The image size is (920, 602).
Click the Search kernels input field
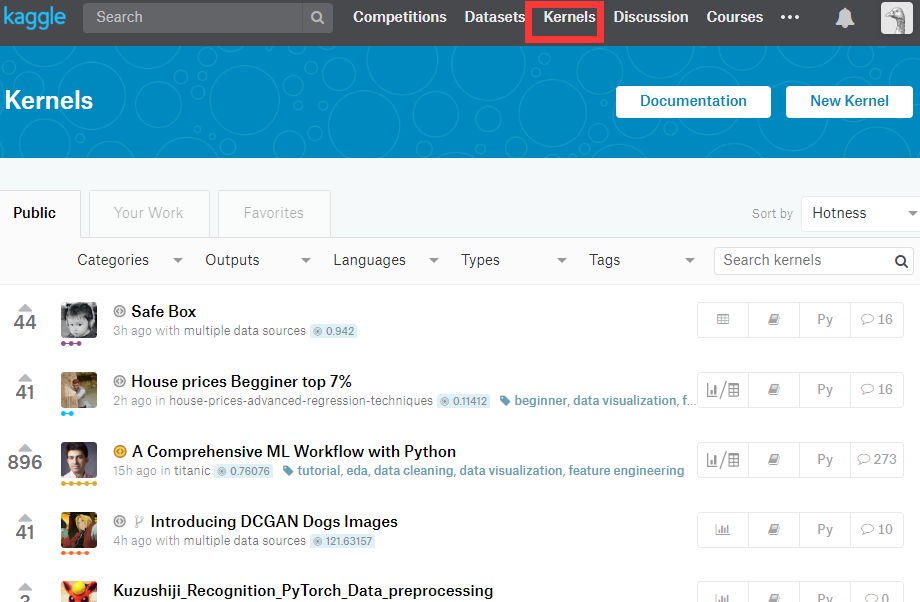coord(803,260)
